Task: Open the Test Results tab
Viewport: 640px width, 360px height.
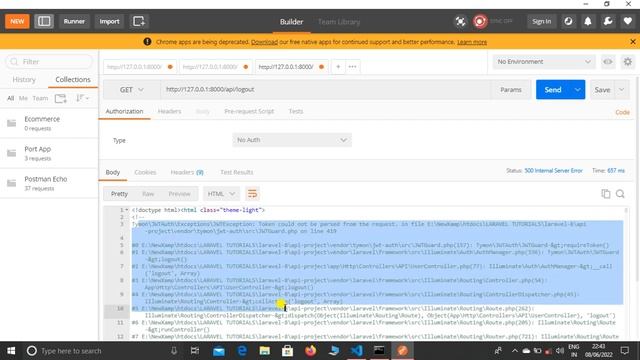Action: 237,172
